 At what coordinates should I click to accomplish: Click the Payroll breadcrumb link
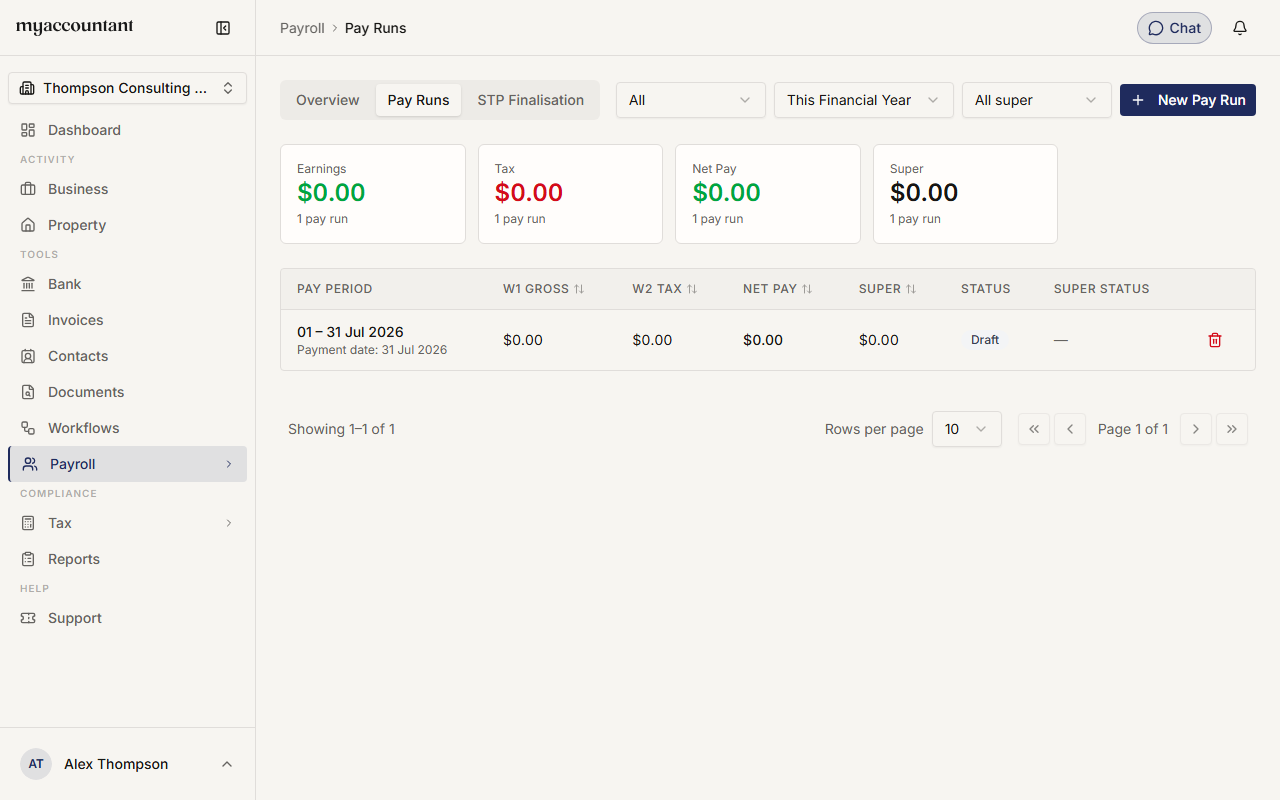302,28
